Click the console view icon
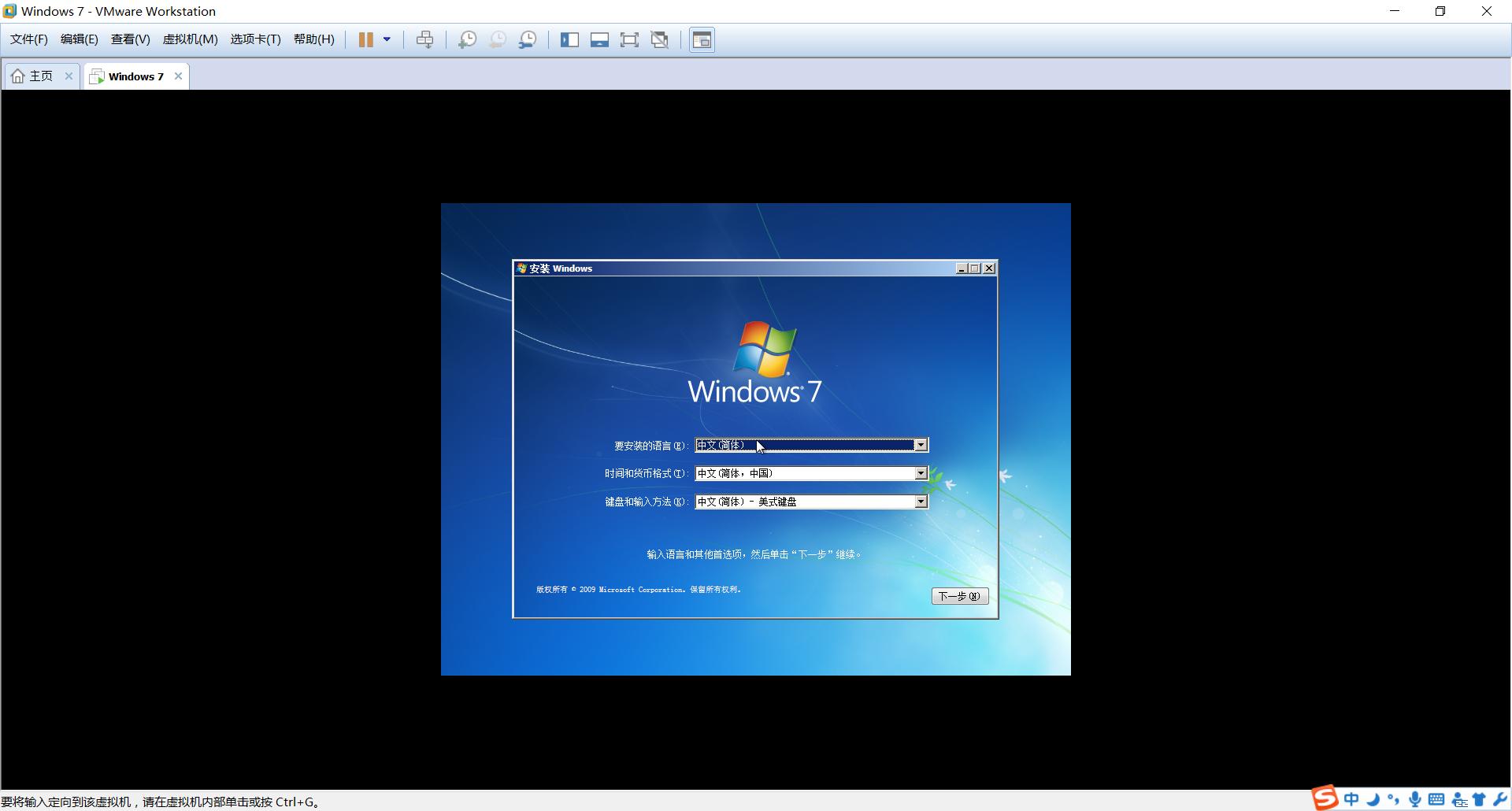The image size is (1512, 811). click(702, 39)
